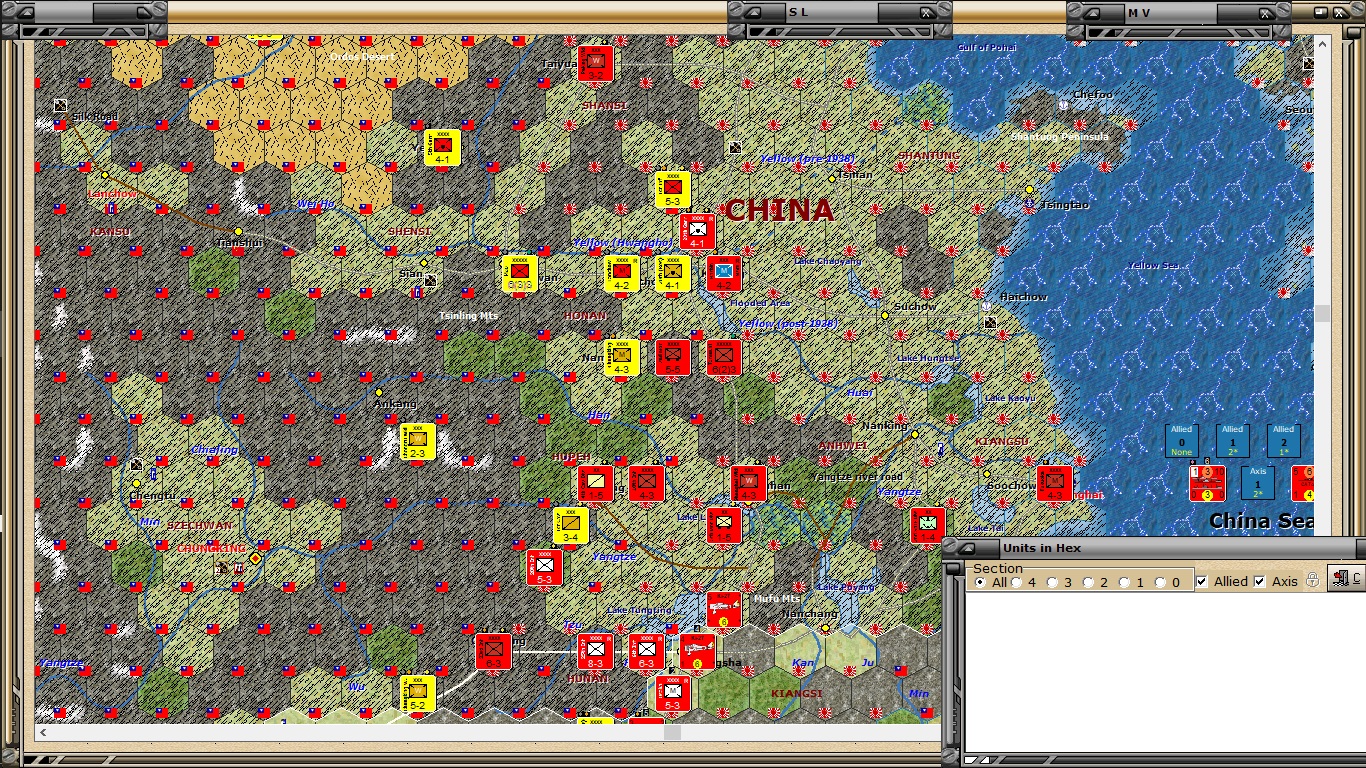1366x768 pixels.
Task: Select the yellow 5-3 unit above CHINA label
Action: pyautogui.click(x=673, y=190)
